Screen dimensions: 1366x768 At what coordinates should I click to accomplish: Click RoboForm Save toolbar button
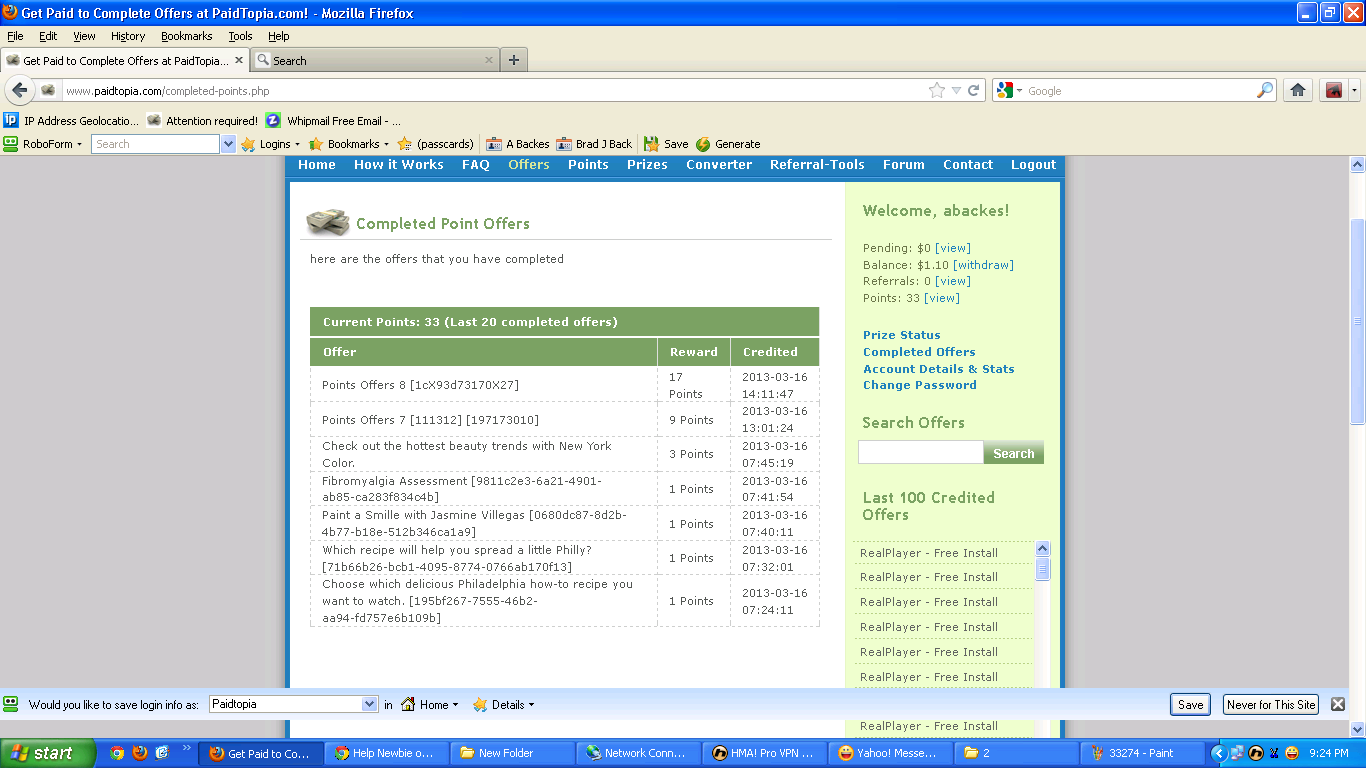click(x=666, y=144)
